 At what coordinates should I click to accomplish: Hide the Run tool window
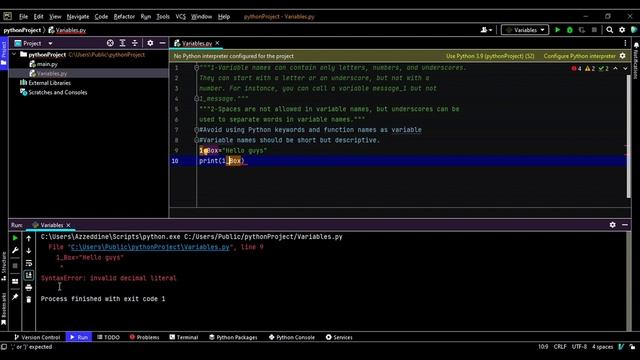[625, 225]
